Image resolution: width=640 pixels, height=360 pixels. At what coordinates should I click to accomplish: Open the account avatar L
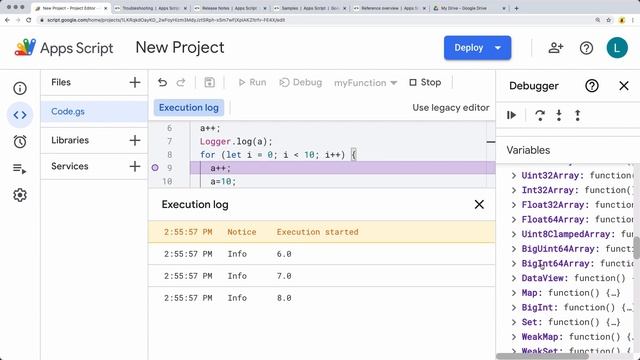pos(617,48)
